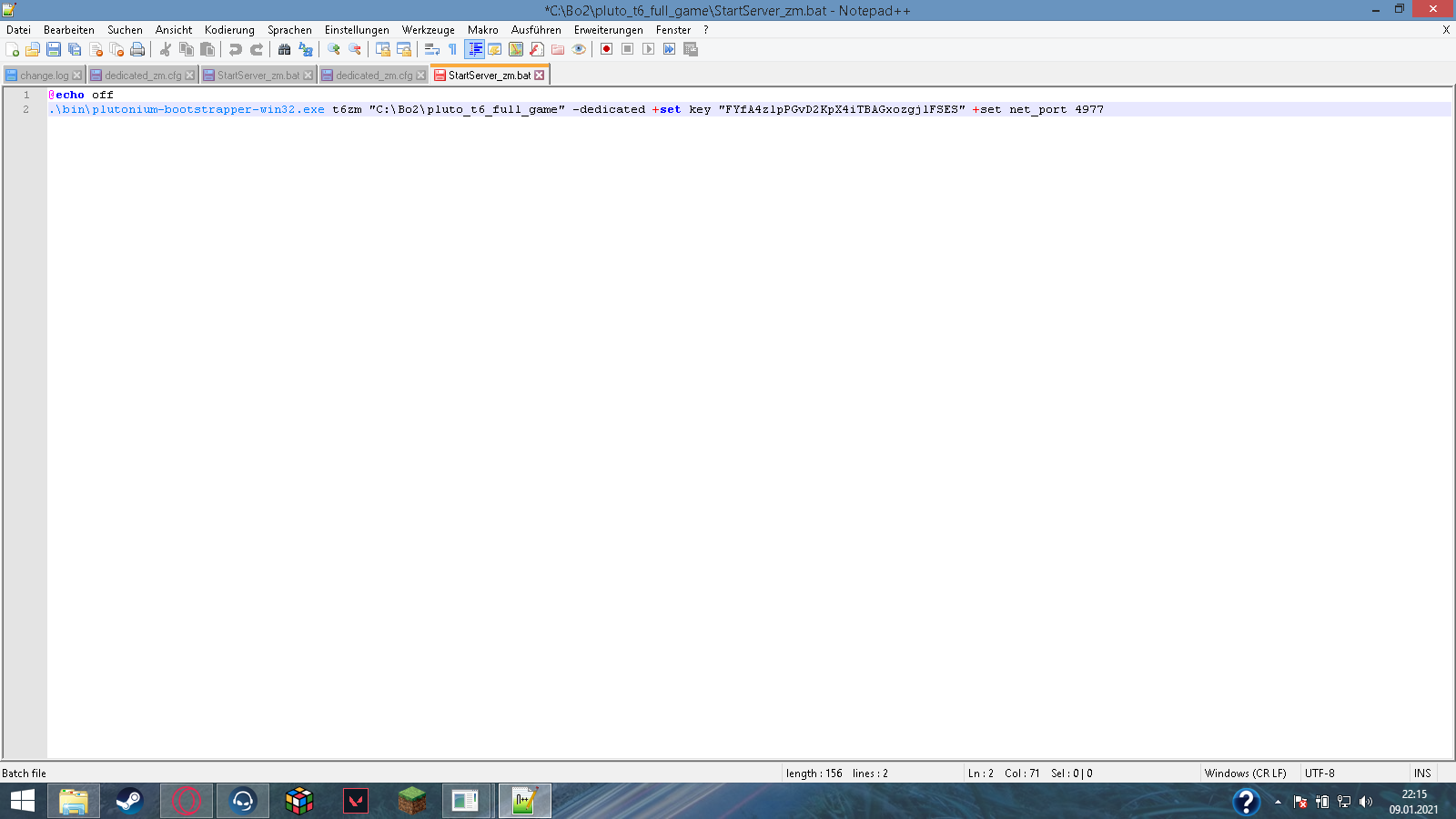Click the UTF-8 encoding status field
The width and height of the screenshot is (1456, 819).
coord(1319,773)
